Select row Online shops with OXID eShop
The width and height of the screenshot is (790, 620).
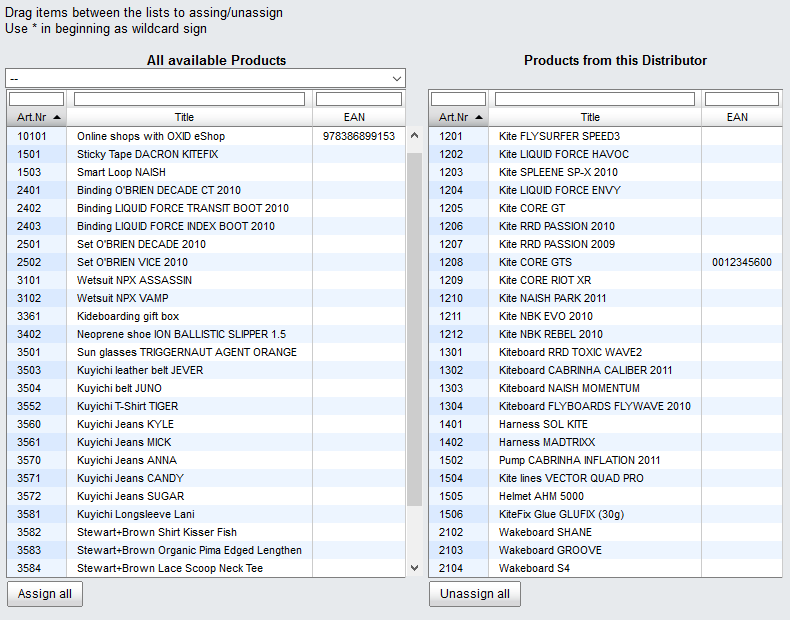click(206, 136)
